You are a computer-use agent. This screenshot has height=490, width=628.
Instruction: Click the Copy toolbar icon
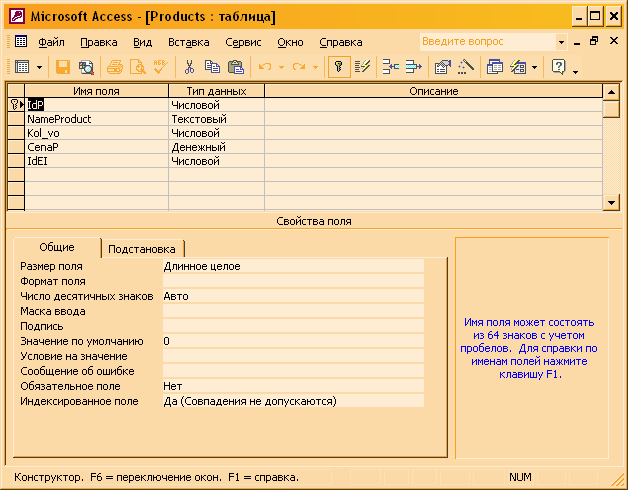coord(212,67)
